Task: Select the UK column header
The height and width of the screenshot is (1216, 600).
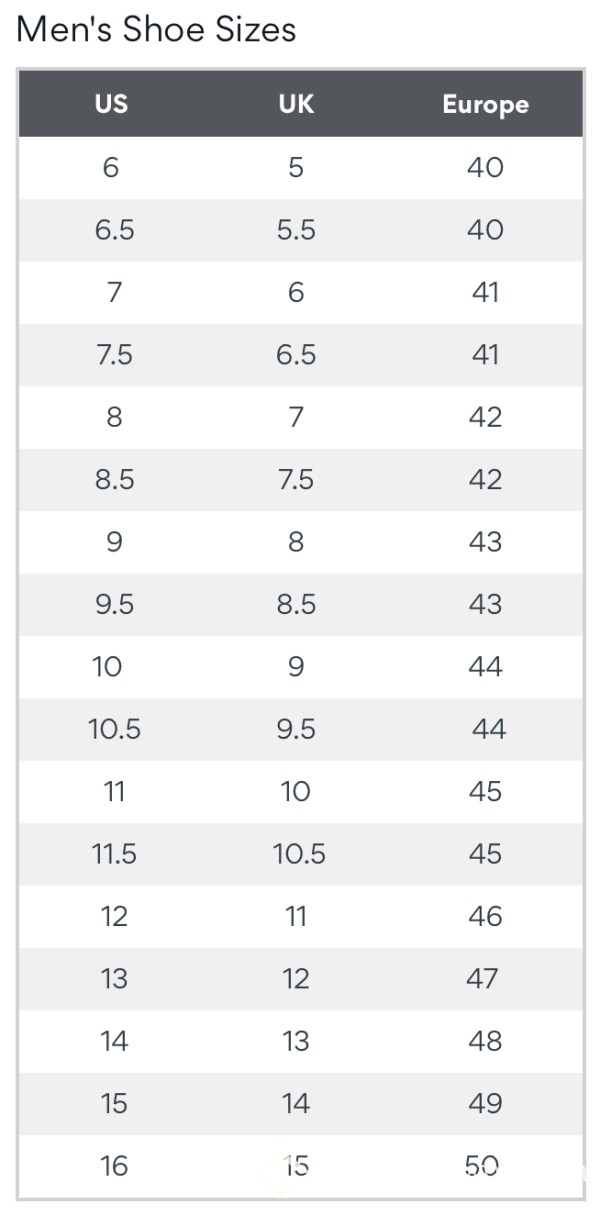Action: (x=296, y=104)
